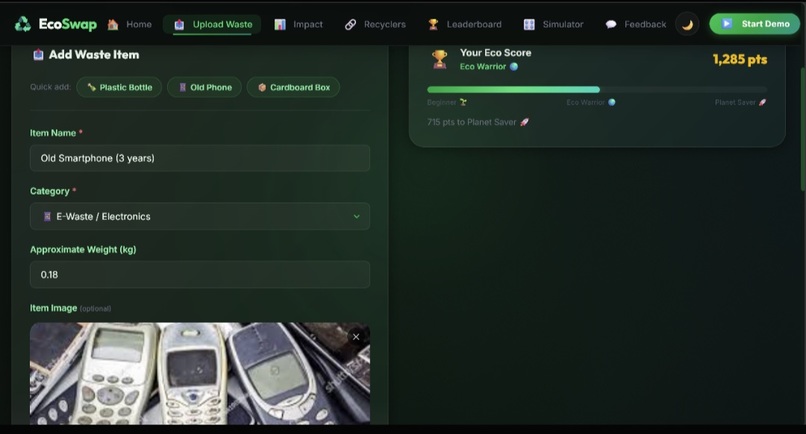Click the Eco Warrior midpoint marker under progress bar
Viewport: 806px width, 434px height.
pyautogui.click(x=591, y=102)
